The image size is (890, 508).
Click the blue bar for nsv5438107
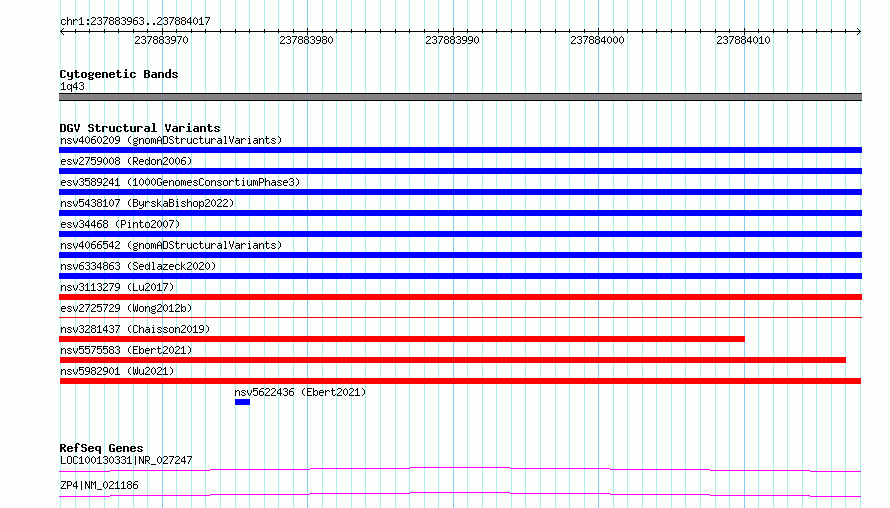point(460,213)
